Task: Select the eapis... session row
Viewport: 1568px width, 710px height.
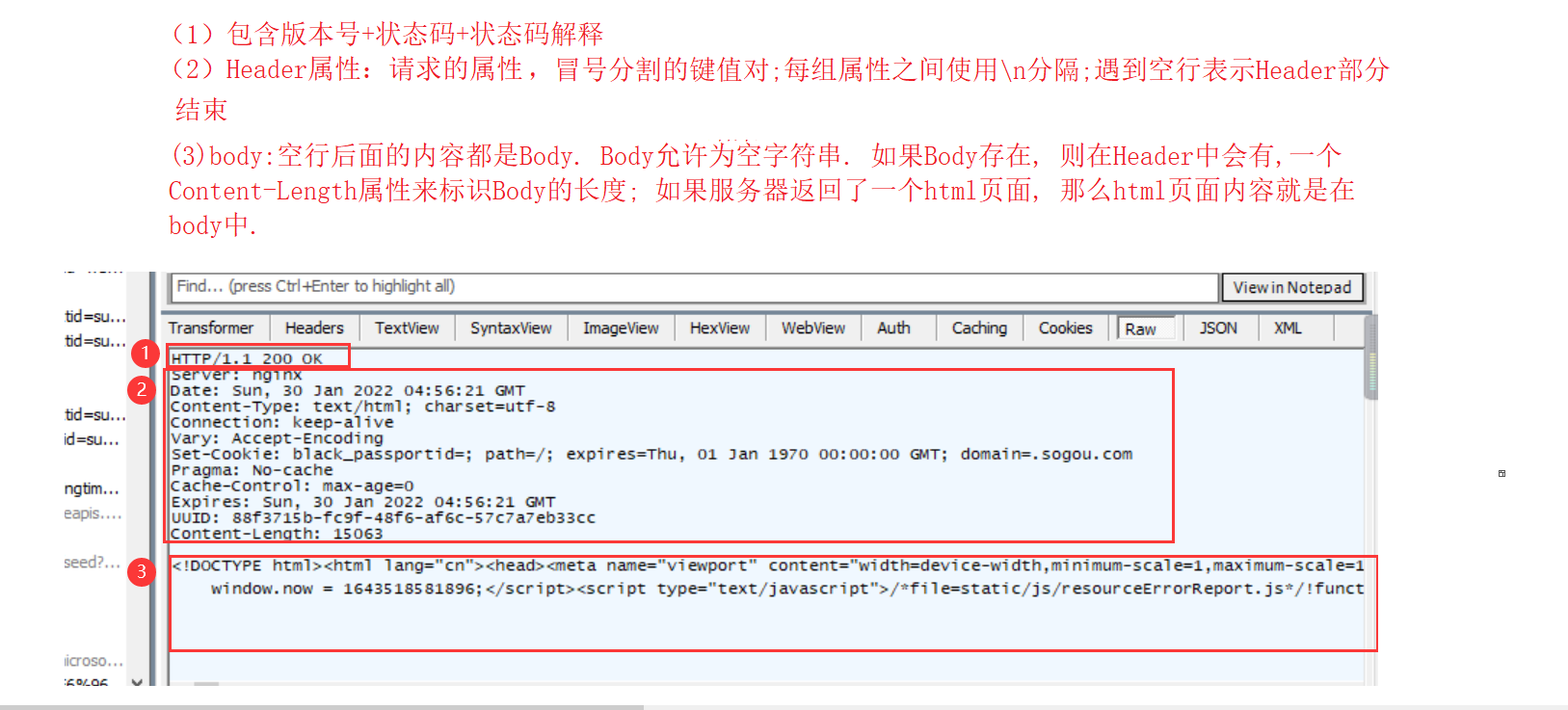Action: pos(93,513)
